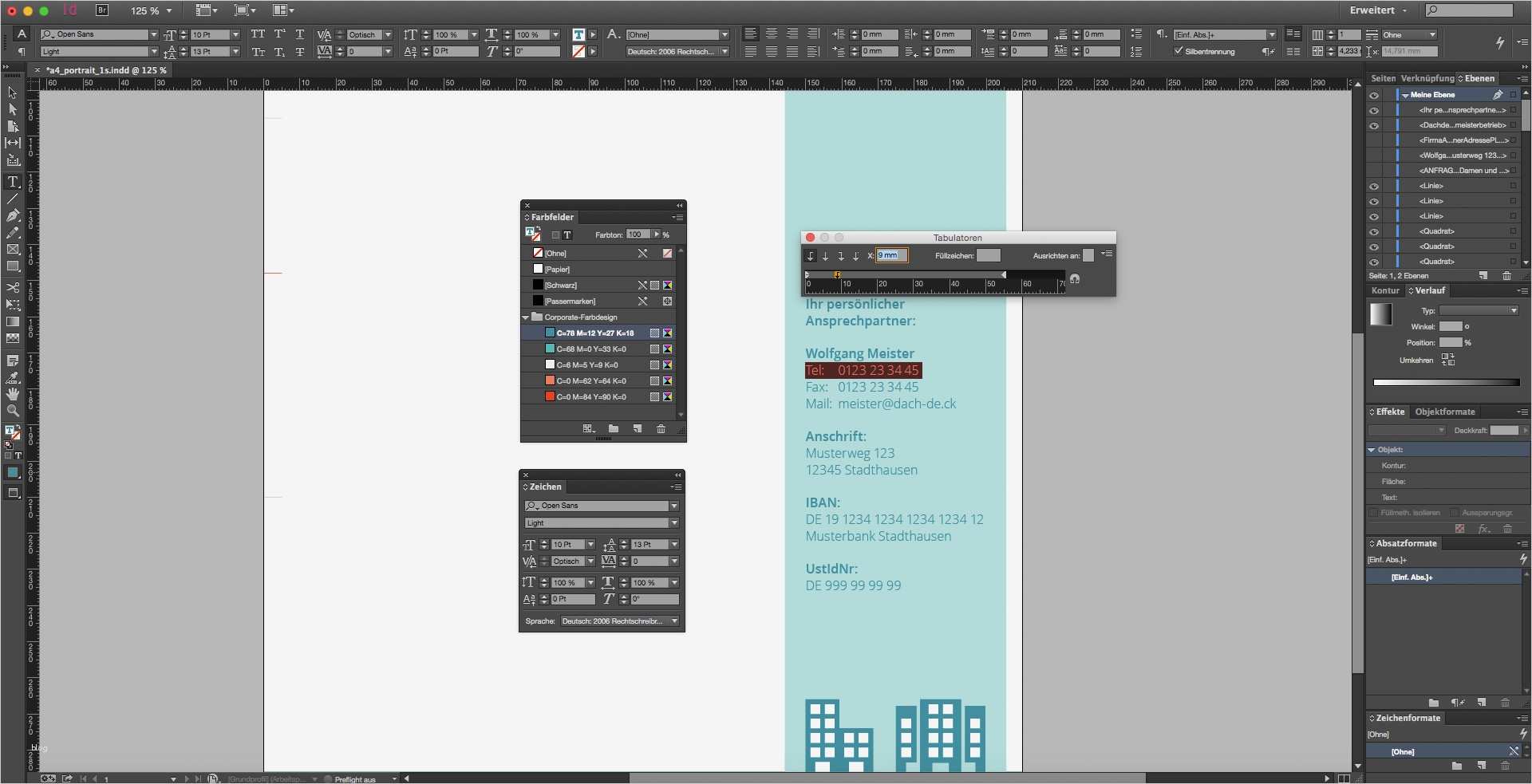
Task: Select the Zoom tool
Action: pyautogui.click(x=13, y=412)
